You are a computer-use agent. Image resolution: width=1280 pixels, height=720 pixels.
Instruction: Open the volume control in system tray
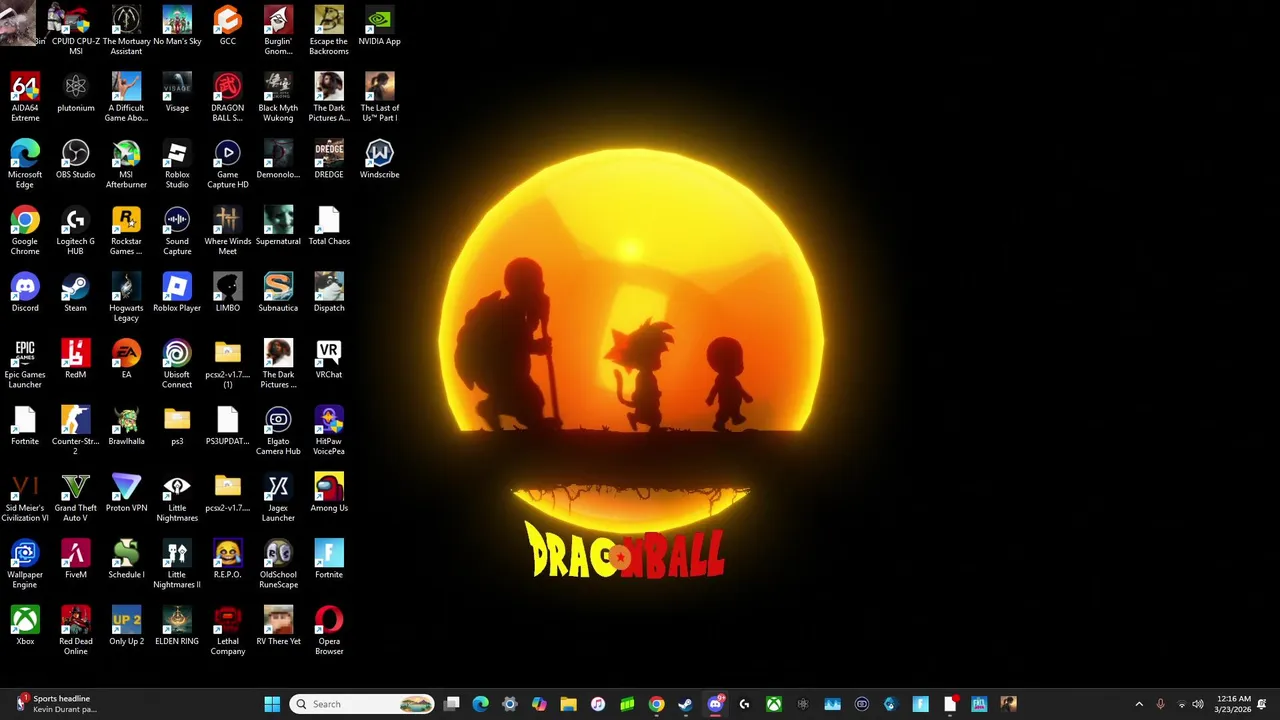pyautogui.click(x=1198, y=704)
